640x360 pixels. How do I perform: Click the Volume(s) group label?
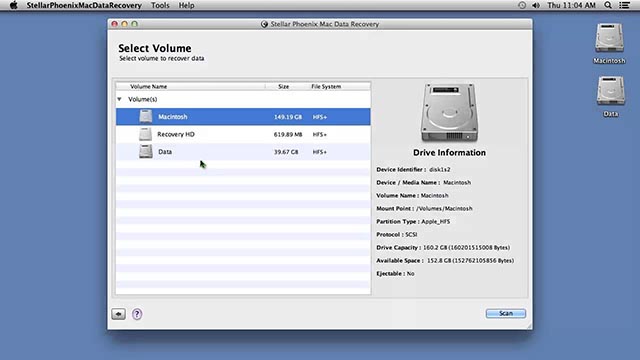[142, 99]
